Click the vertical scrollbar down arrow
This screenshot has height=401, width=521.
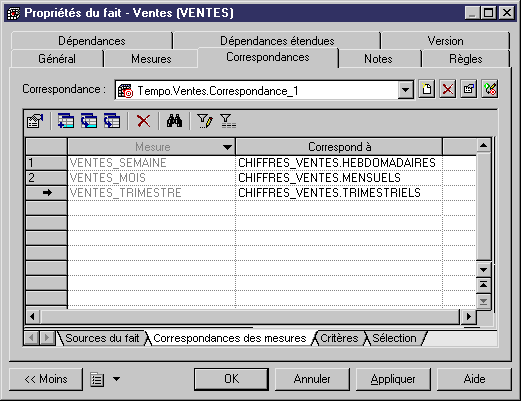point(483,270)
